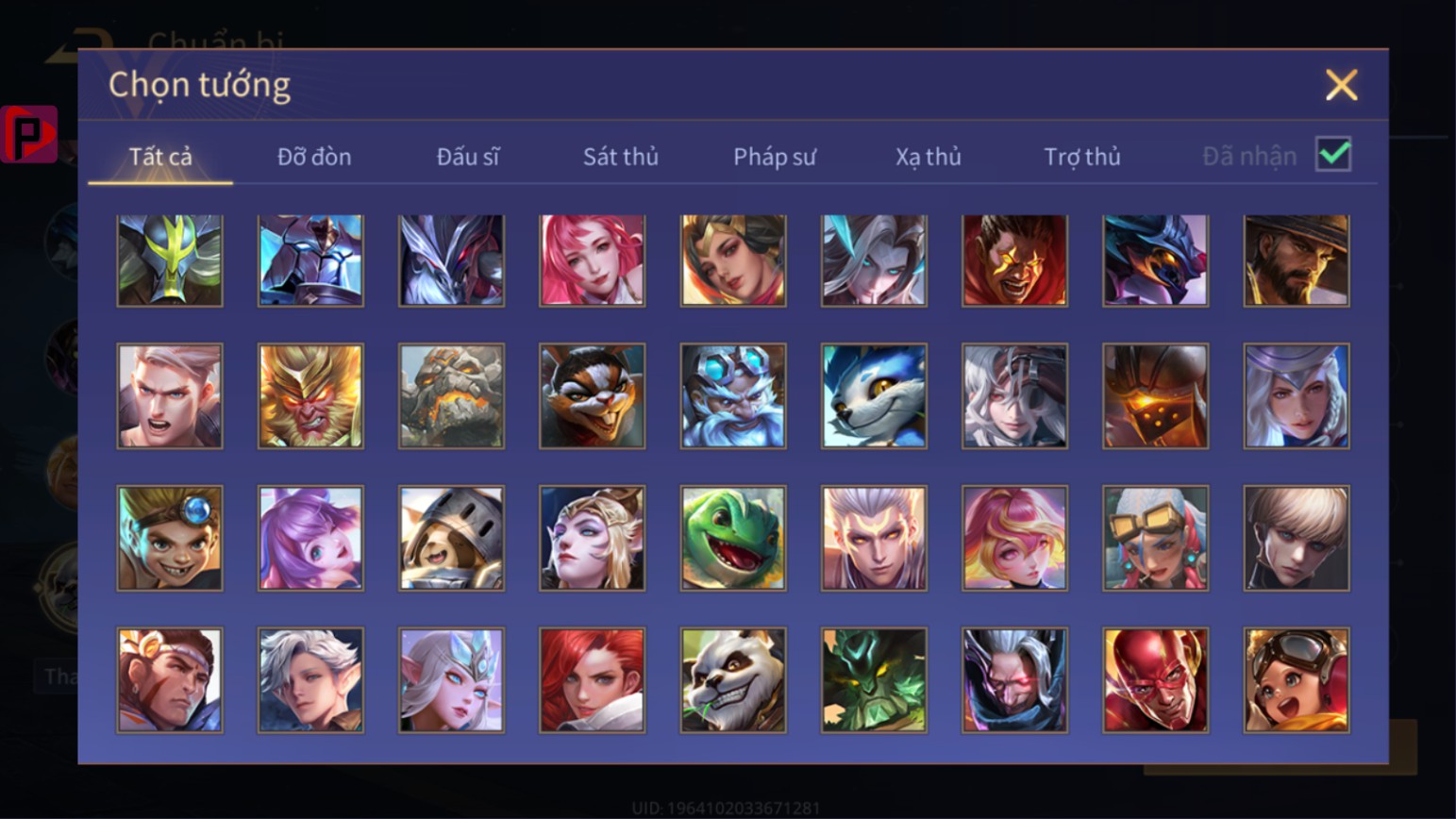Screen dimensions: 1456x819
Task: Pick the green forest monster hero
Action: (874, 680)
